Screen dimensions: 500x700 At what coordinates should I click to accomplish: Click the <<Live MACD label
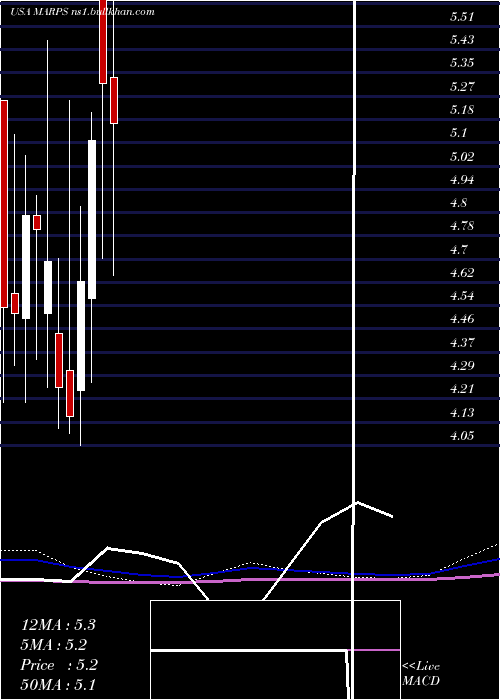tap(421, 674)
